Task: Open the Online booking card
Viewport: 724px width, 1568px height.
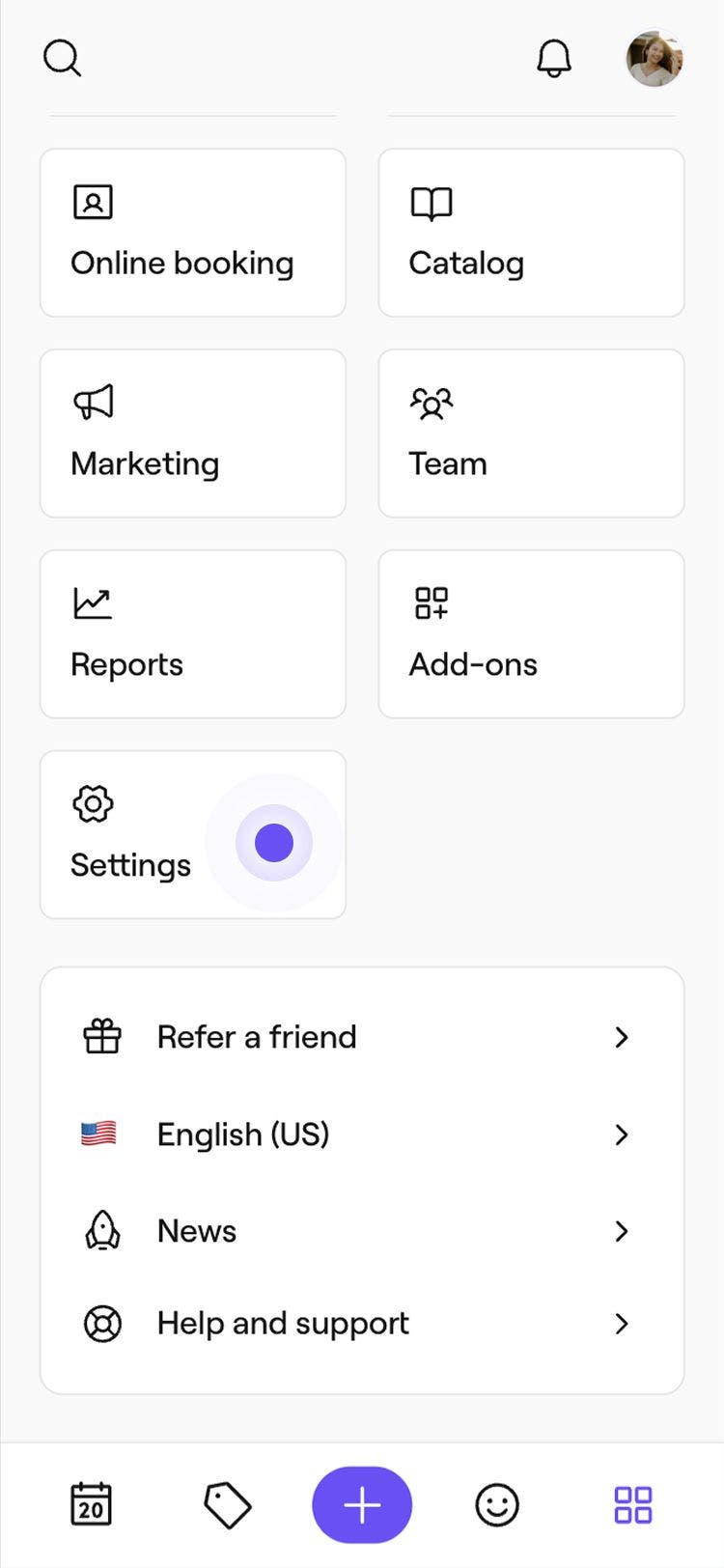Action: (x=193, y=233)
